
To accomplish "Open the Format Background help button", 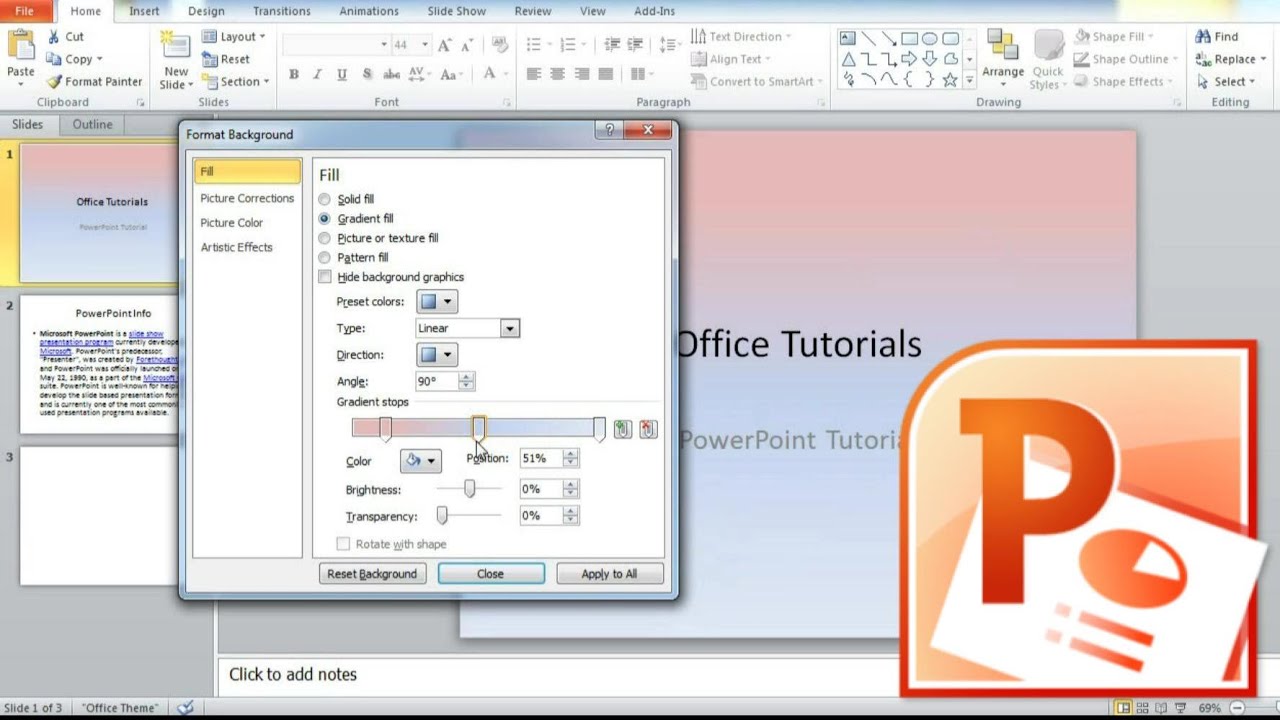I will click(608, 131).
